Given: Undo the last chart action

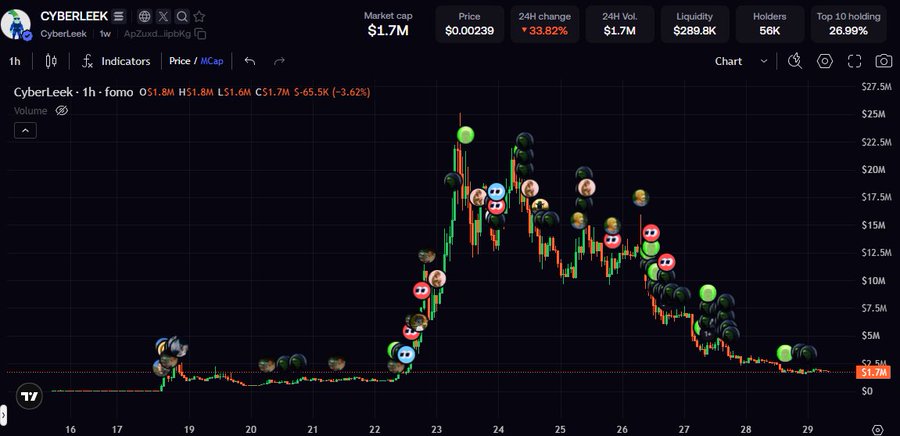Looking at the screenshot, I should pos(250,61).
